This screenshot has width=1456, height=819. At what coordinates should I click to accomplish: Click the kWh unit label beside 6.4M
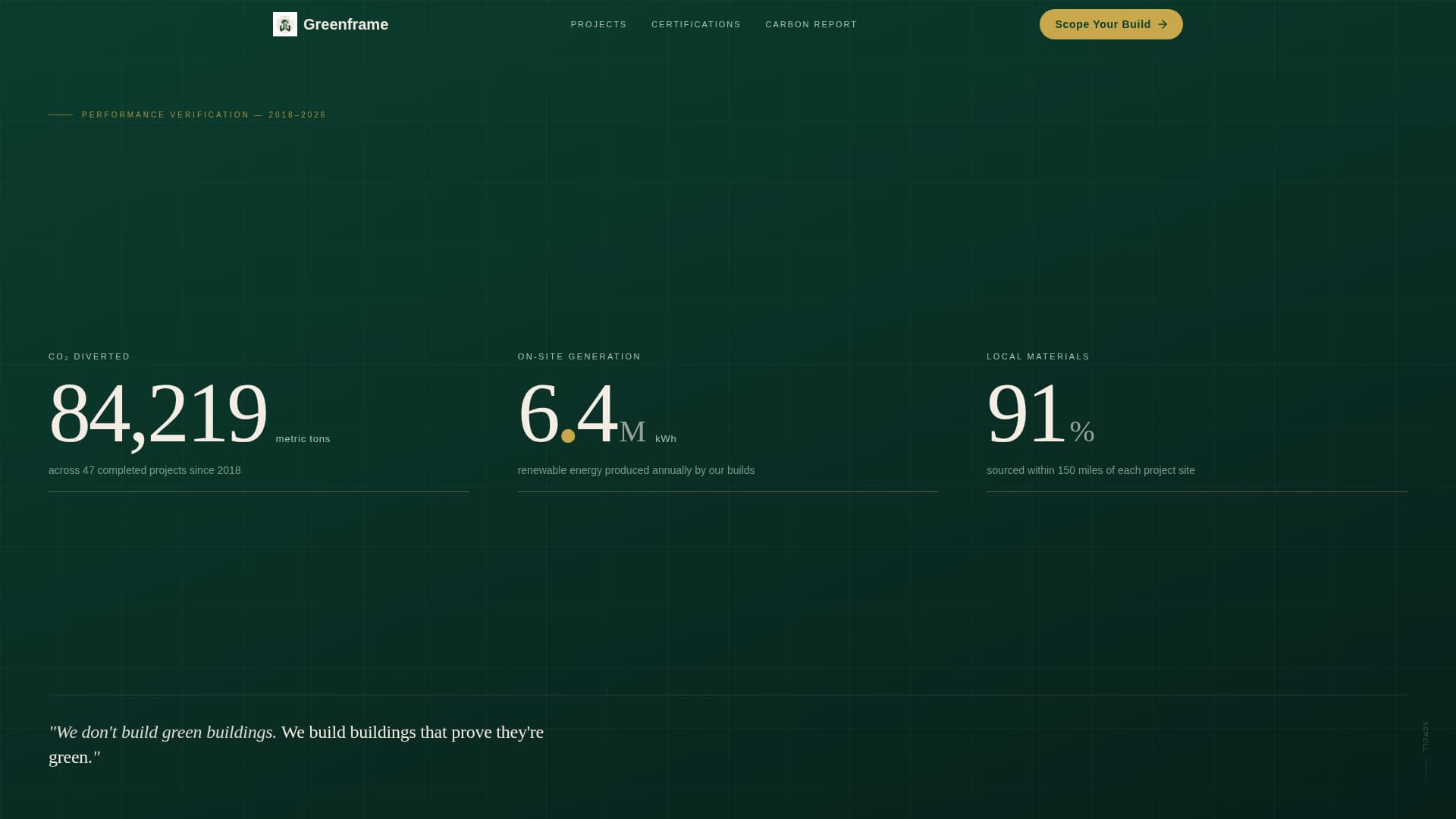pos(665,438)
